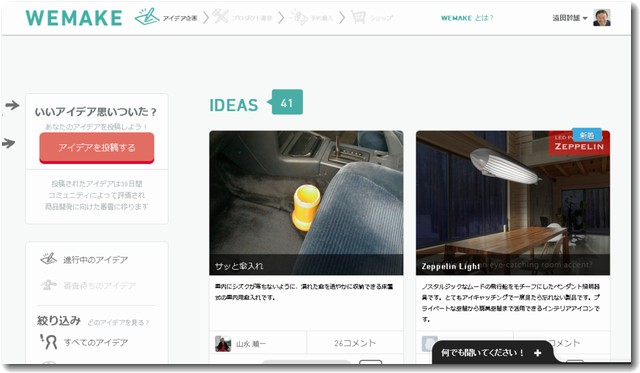Click the WEMAKE logo
640x373 pixels.
pos(74,18)
